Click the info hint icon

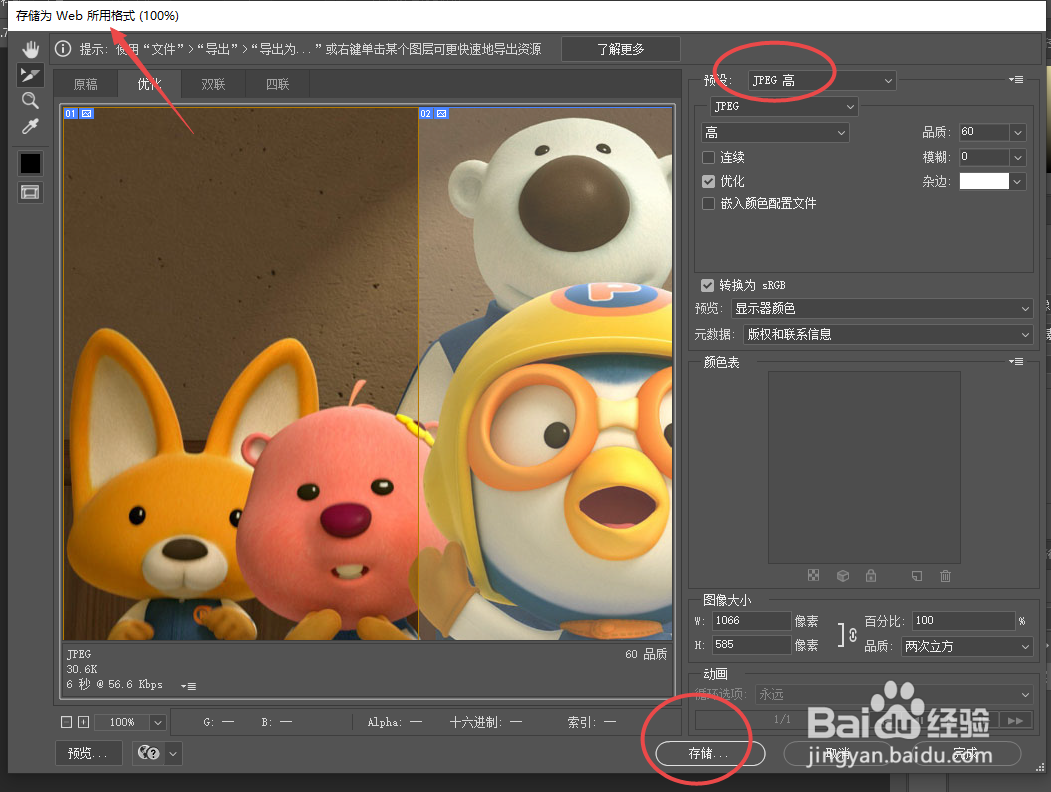pyautogui.click(x=63, y=49)
